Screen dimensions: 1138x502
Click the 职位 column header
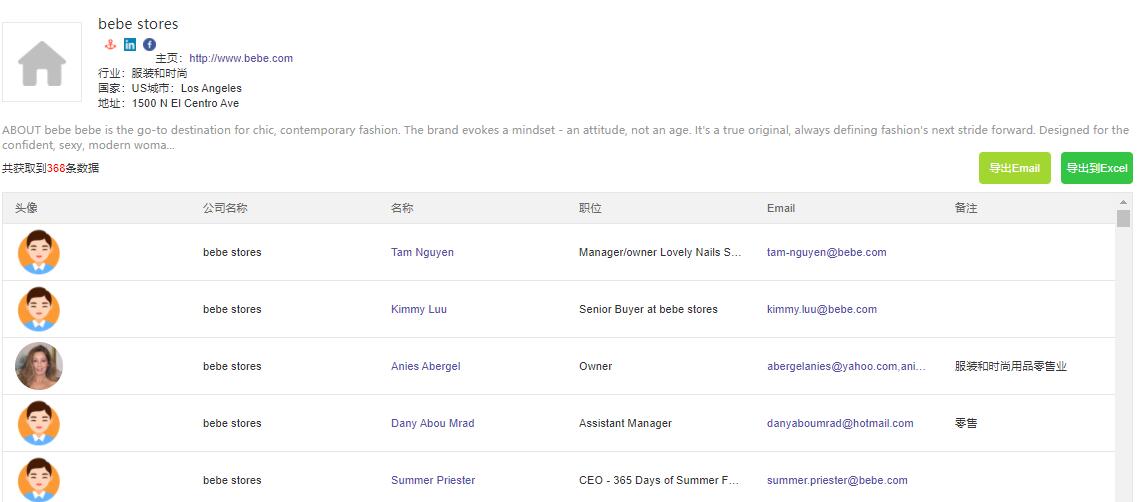point(590,209)
